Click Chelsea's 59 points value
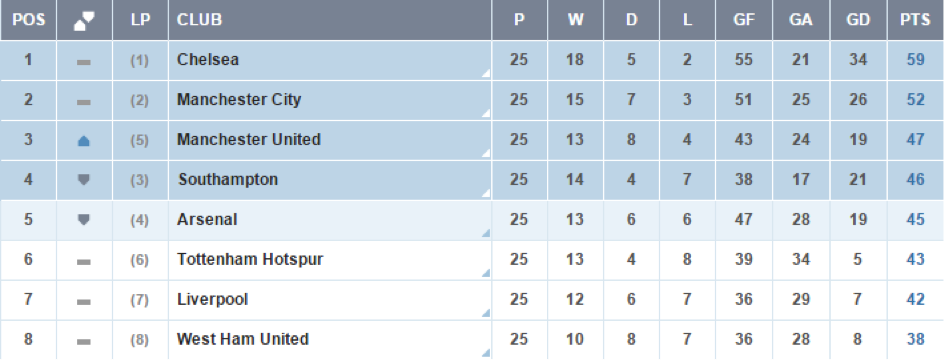The height and width of the screenshot is (360, 944). pos(915,60)
